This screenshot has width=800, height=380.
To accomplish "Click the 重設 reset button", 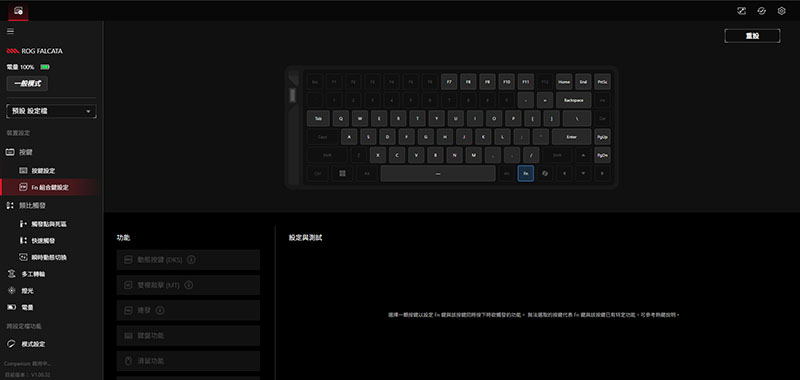I will 752,36.
